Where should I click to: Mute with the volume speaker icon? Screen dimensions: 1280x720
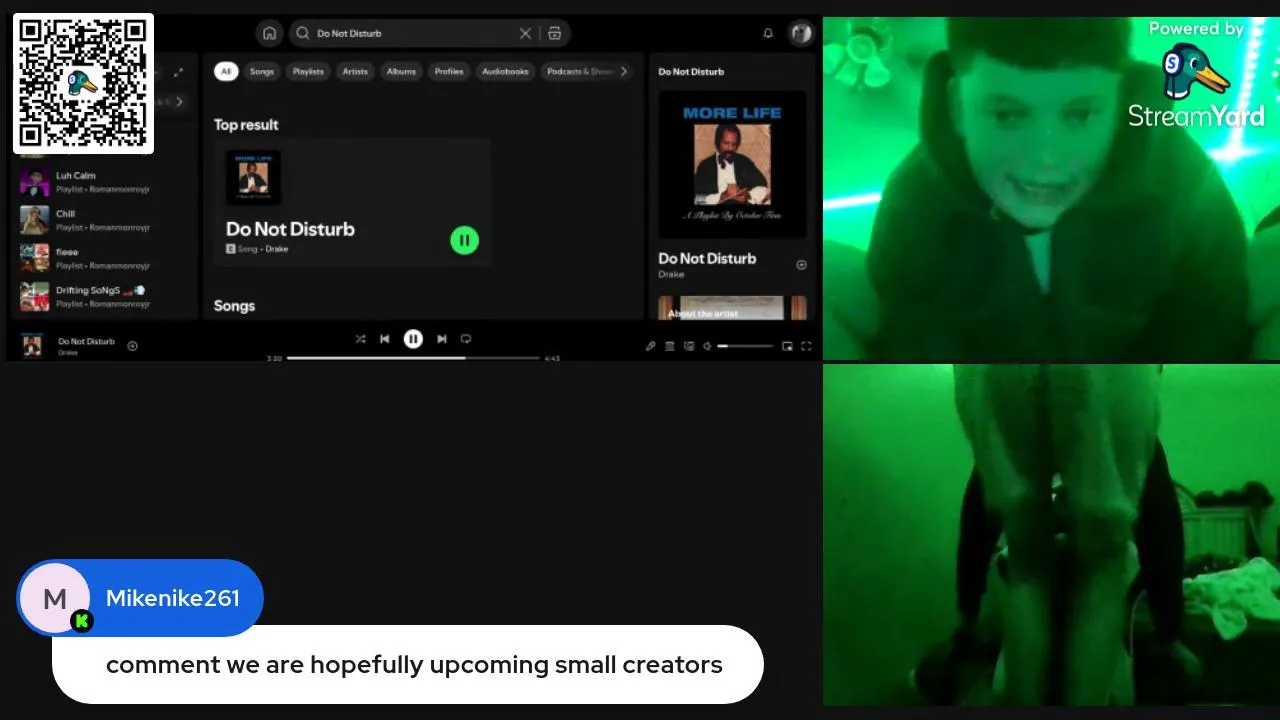(x=707, y=346)
